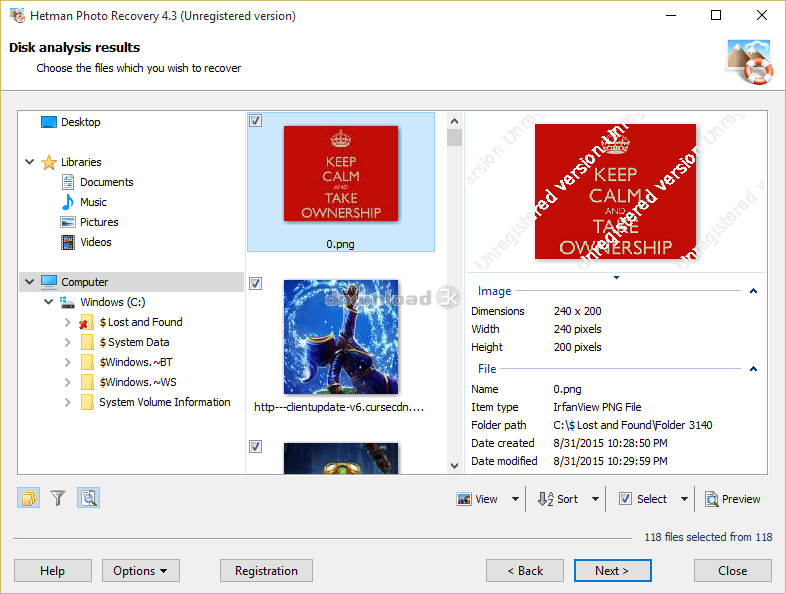Click the $Windows.~BT folder icon
786x594 pixels.
tap(87, 362)
